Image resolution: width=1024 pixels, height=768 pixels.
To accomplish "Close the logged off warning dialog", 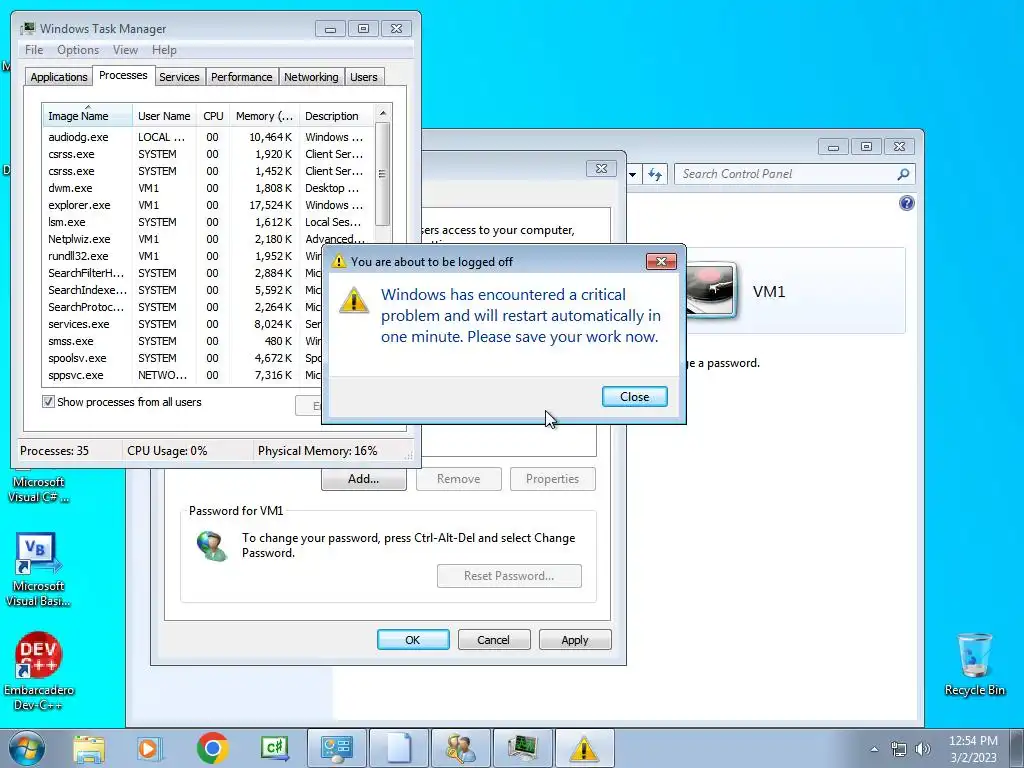I will tap(634, 396).
